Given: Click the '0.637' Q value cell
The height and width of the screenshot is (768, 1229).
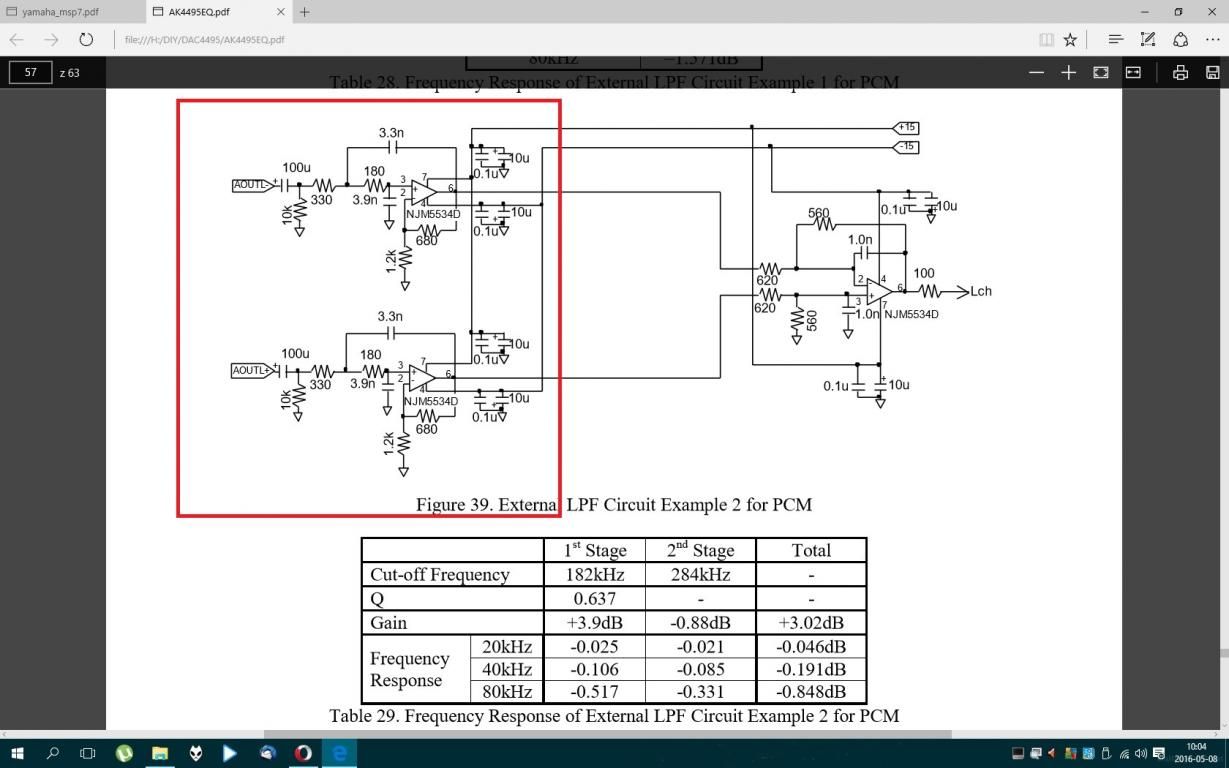Looking at the screenshot, I should (595, 598).
